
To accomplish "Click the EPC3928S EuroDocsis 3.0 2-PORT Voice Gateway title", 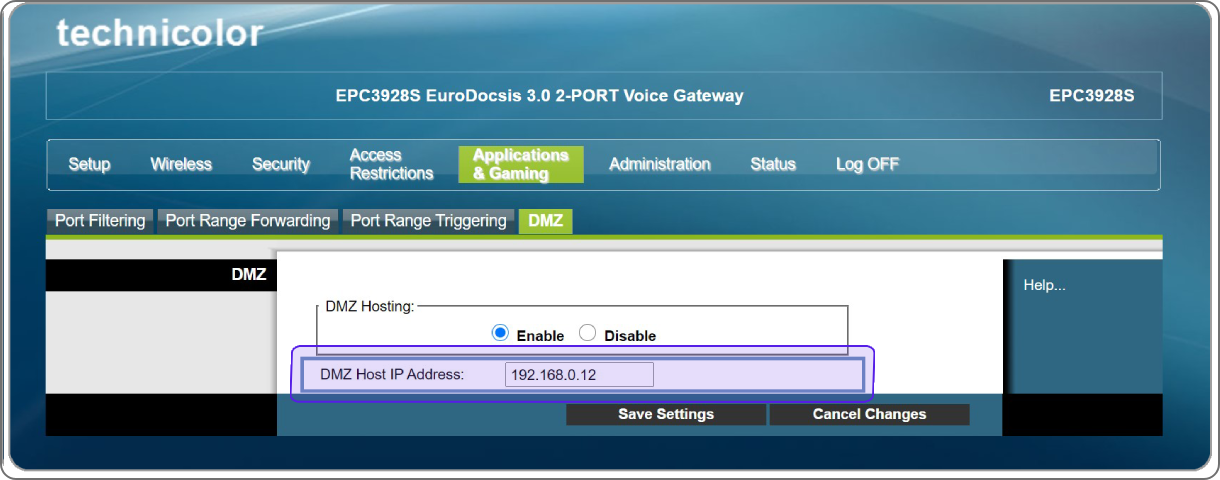I will [539, 97].
